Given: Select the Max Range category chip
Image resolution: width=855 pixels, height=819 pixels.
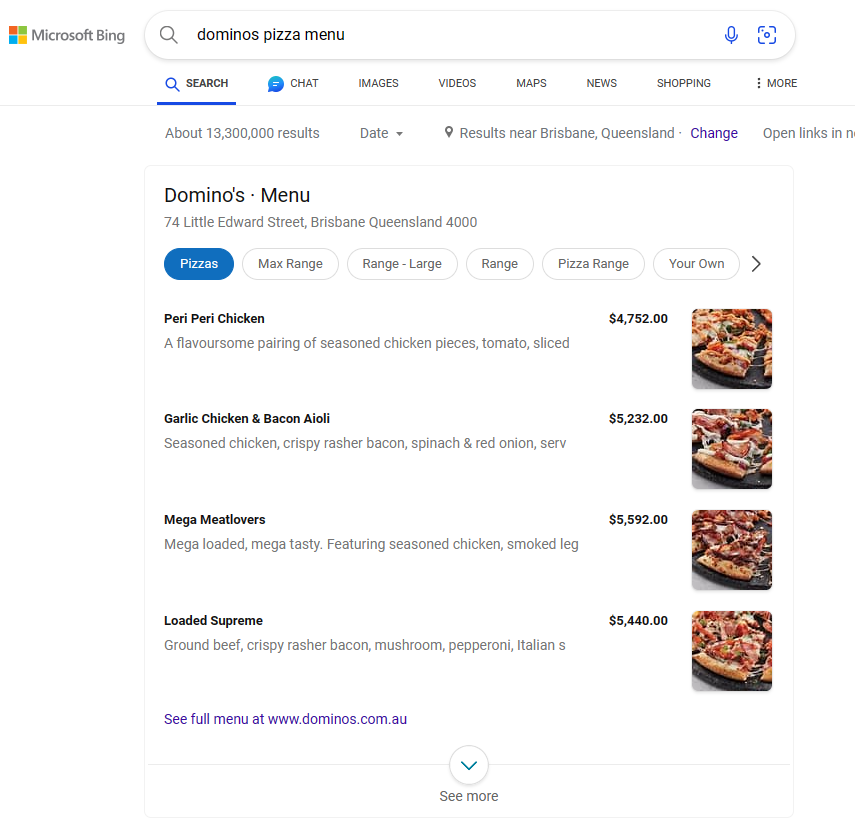Looking at the screenshot, I should click(x=290, y=264).
